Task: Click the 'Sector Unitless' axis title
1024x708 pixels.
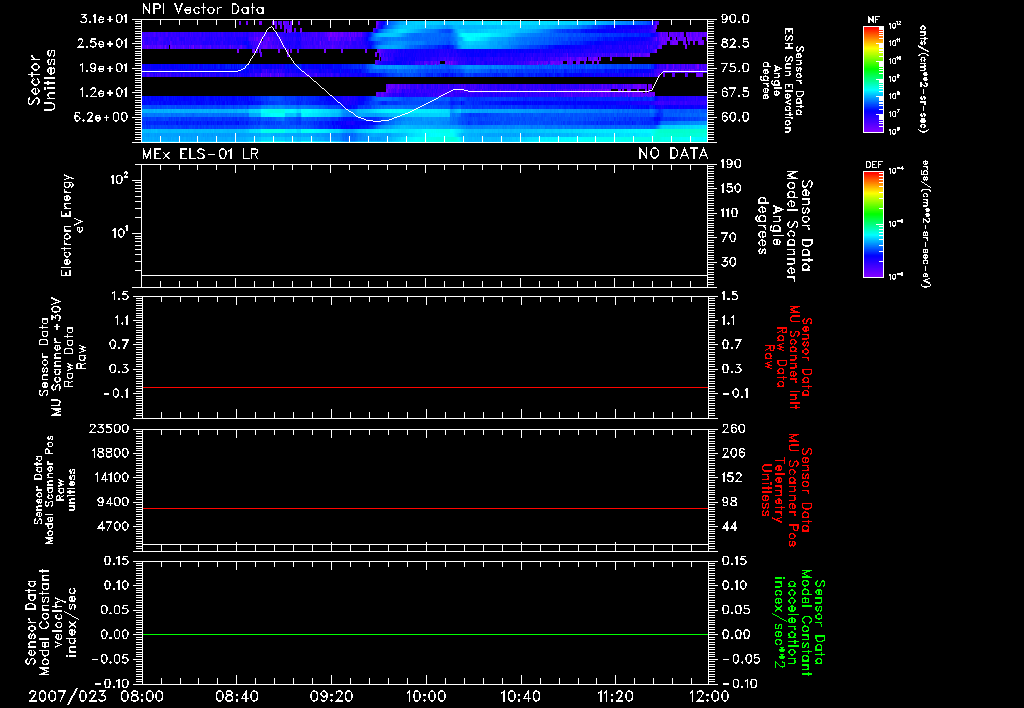Action: coord(42,80)
